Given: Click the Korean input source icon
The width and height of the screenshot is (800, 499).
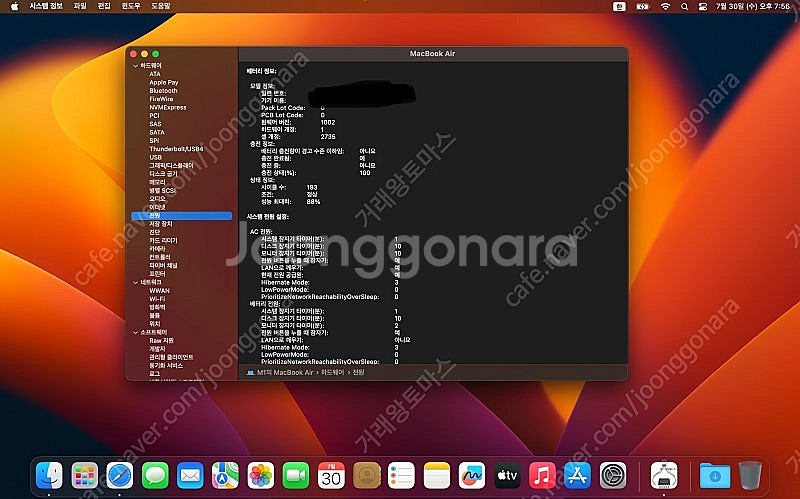Looking at the screenshot, I should click(619, 7).
